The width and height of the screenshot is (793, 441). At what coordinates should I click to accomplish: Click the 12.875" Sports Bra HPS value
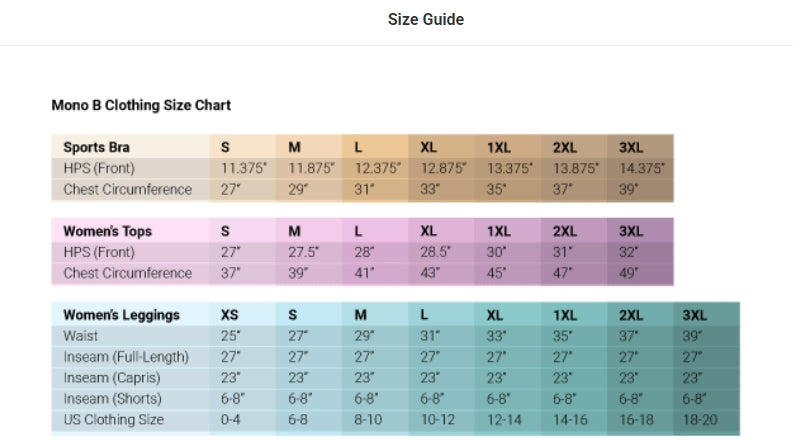pos(443,168)
